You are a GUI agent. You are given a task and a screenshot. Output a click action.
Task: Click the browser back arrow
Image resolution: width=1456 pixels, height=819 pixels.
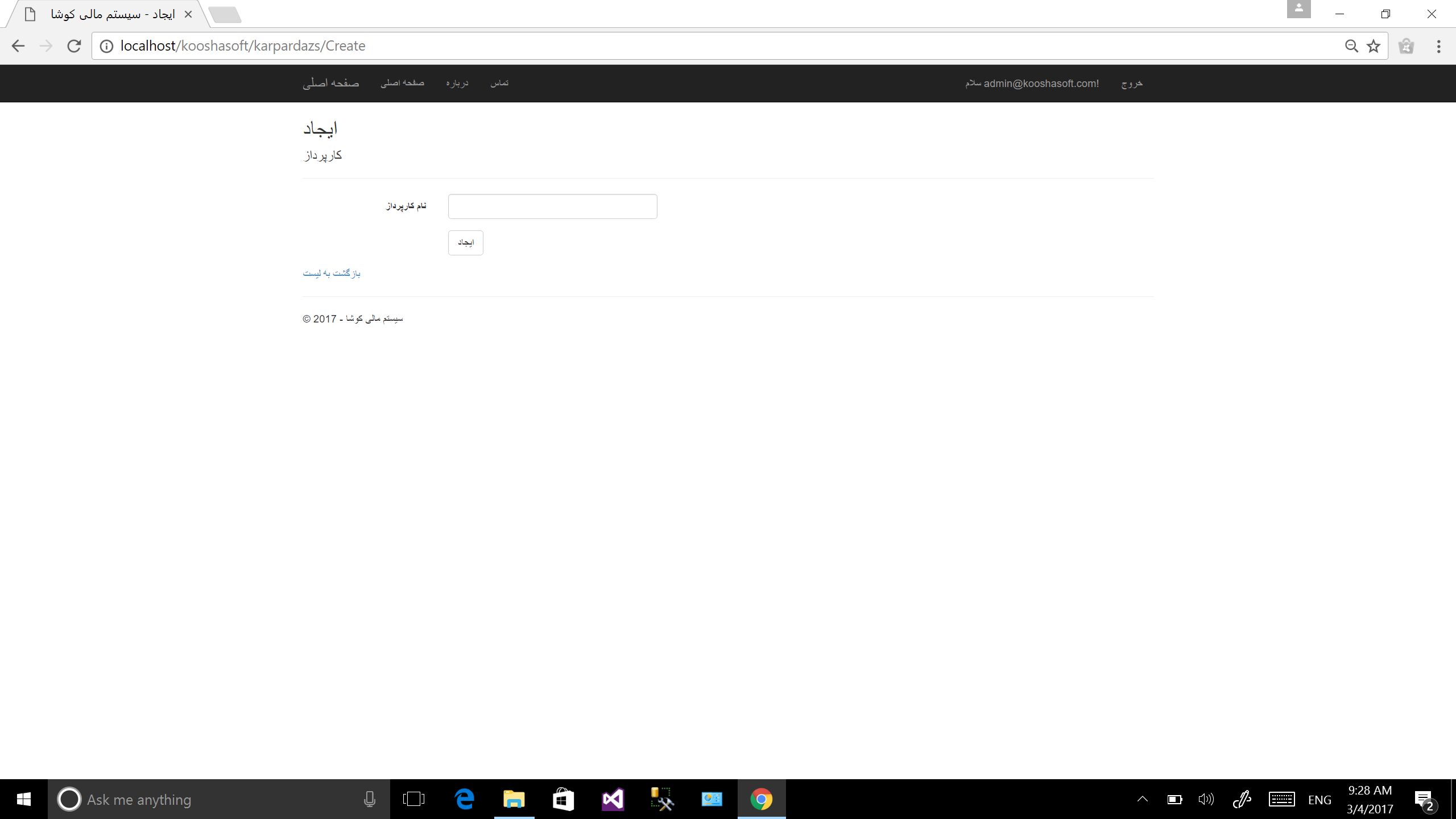pyautogui.click(x=18, y=46)
